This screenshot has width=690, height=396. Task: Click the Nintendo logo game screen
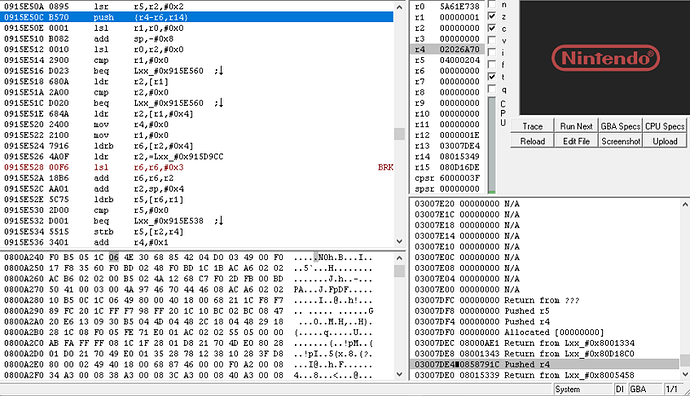click(x=605, y=58)
